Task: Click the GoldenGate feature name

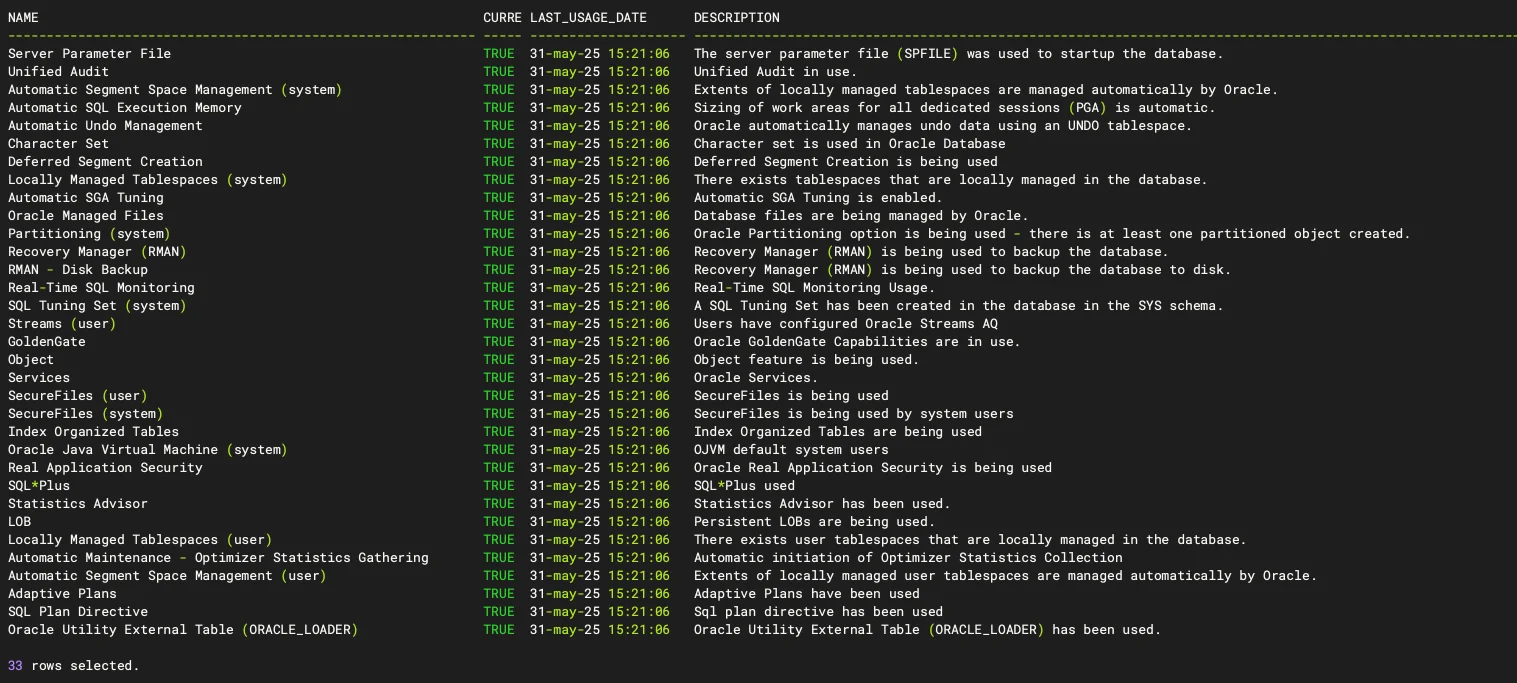Action: click(x=47, y=342)
